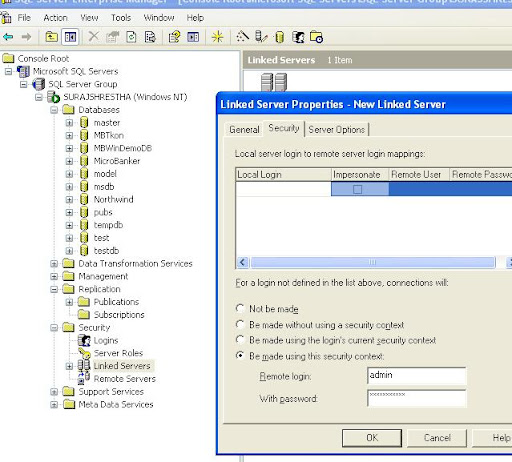Toggle the Show/Hide console tree icon
The width and height of the screenshot is (512, 462).
[x=70, y=37]
